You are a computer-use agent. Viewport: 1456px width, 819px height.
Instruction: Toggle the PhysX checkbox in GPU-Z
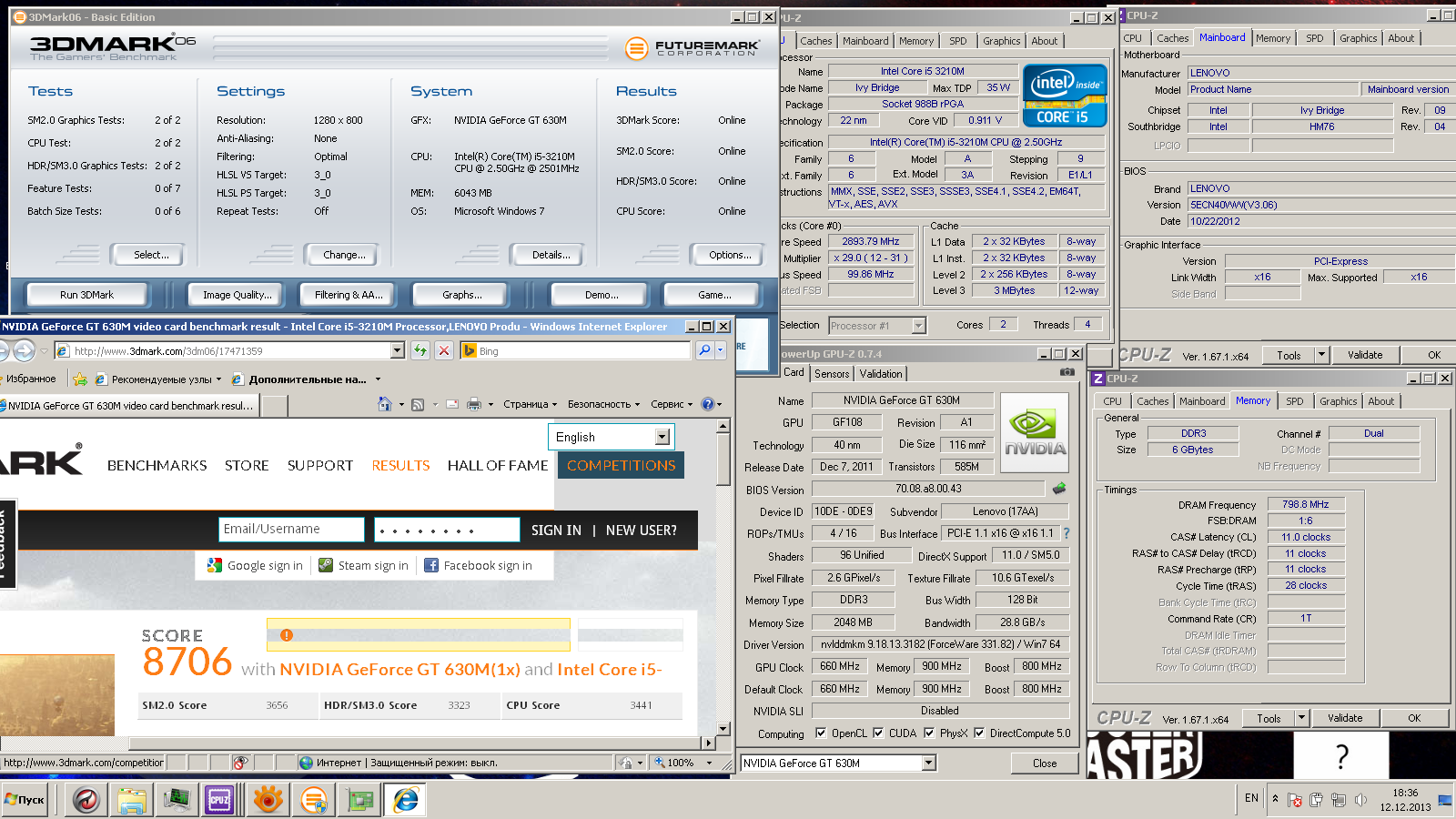929,733
